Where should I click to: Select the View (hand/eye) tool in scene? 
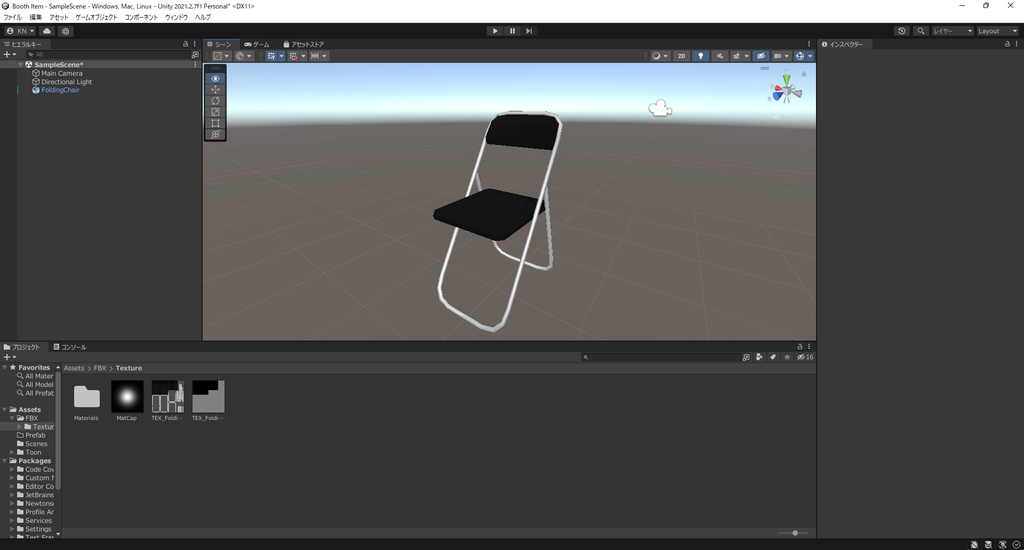pos(215,78)
